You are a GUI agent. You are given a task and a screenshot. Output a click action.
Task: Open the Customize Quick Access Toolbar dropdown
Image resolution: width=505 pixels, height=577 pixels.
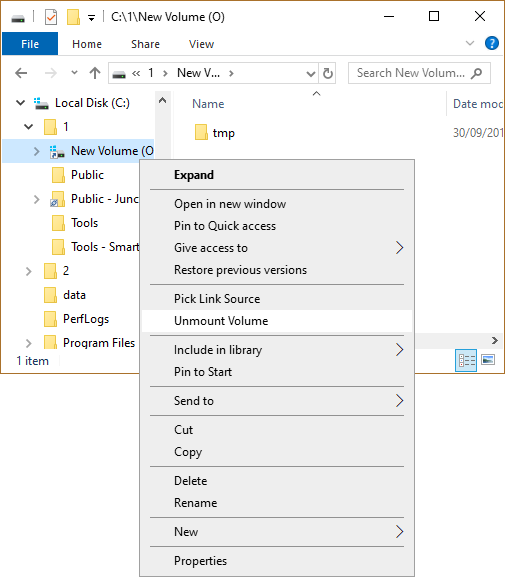pos(91,18)
